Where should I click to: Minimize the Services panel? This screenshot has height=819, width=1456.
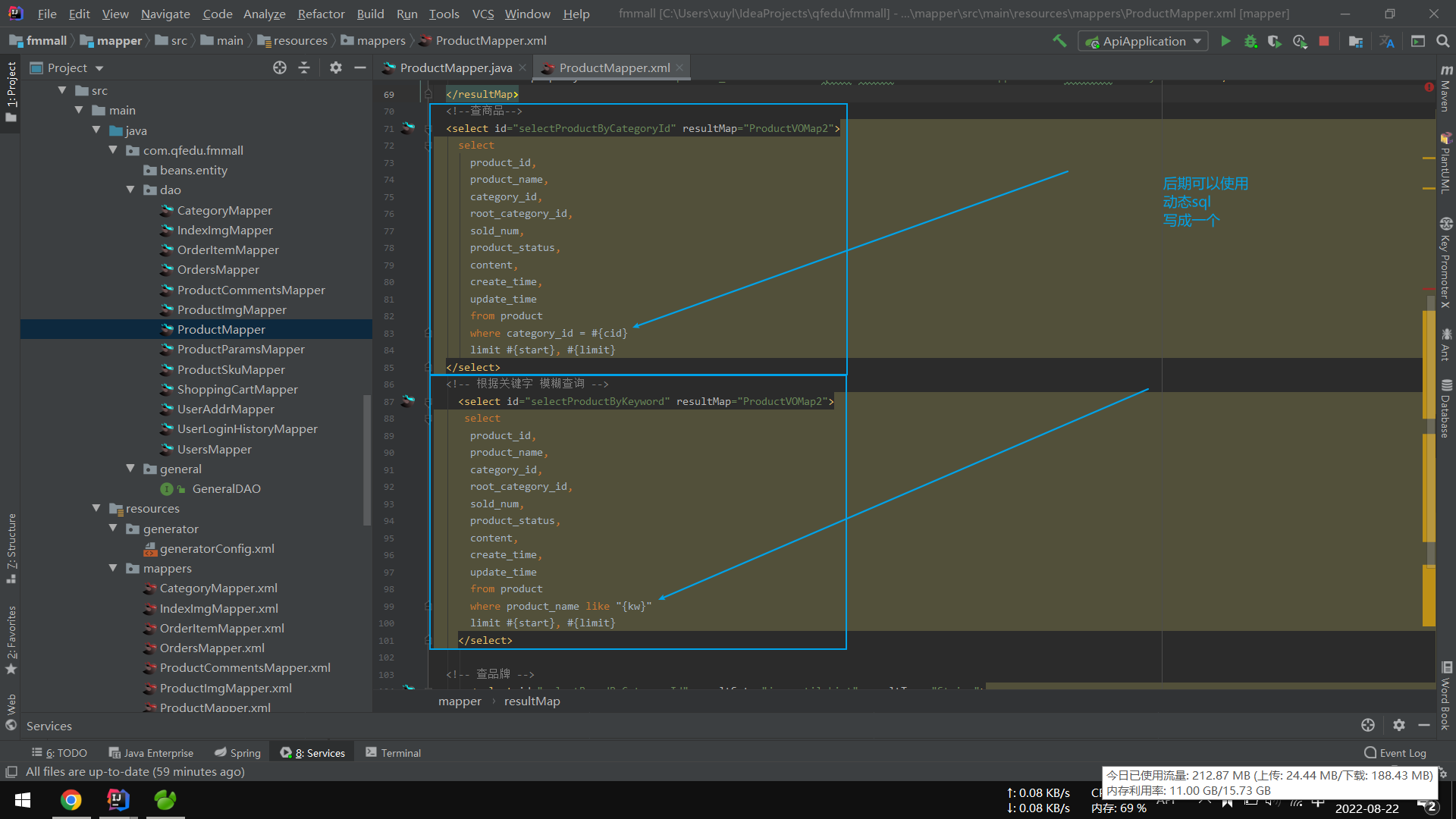(1424, 725)
